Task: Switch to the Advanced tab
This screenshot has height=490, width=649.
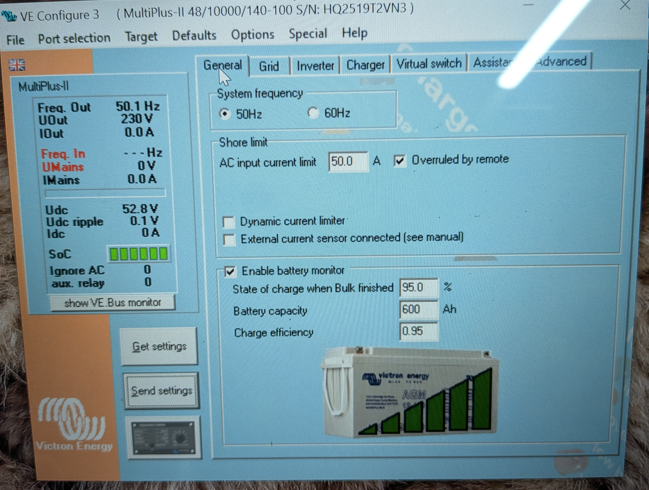Action: (562, 62)
